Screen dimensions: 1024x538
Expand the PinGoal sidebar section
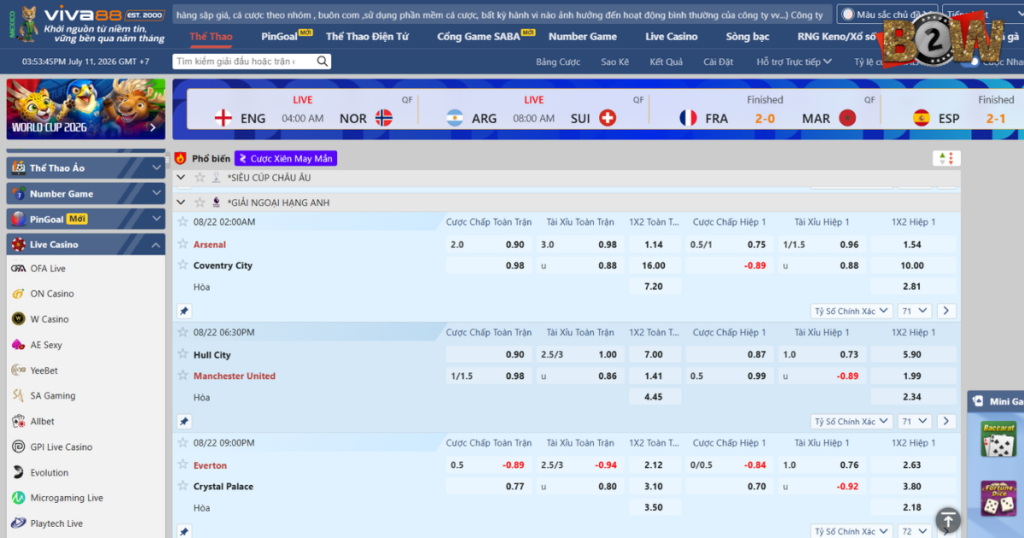pos(86,219)
